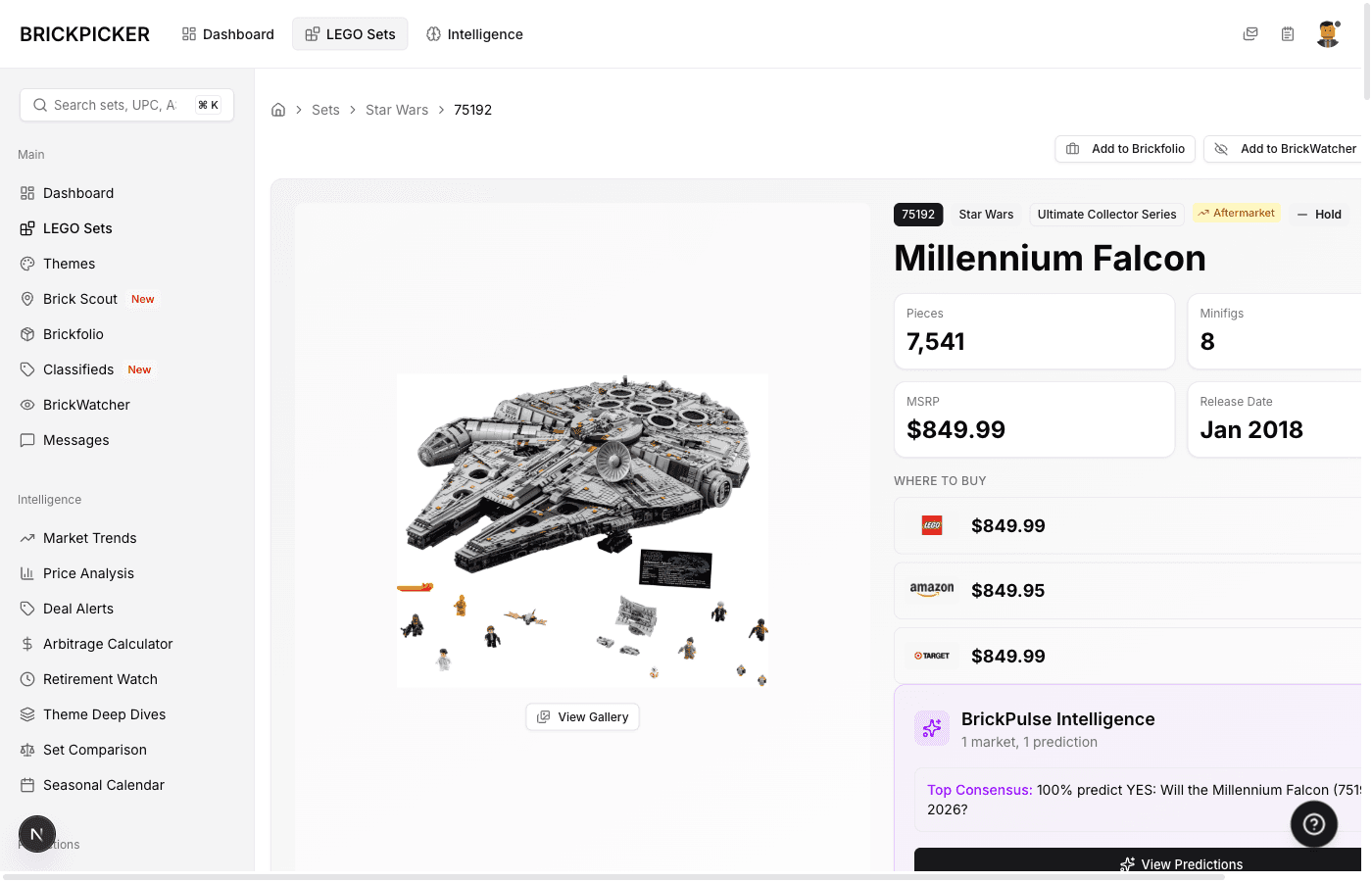The width and height of the screenshot is (1372, 882).
Task: Toggle Add to BrickWatcher
Action: pos(1292,148)
